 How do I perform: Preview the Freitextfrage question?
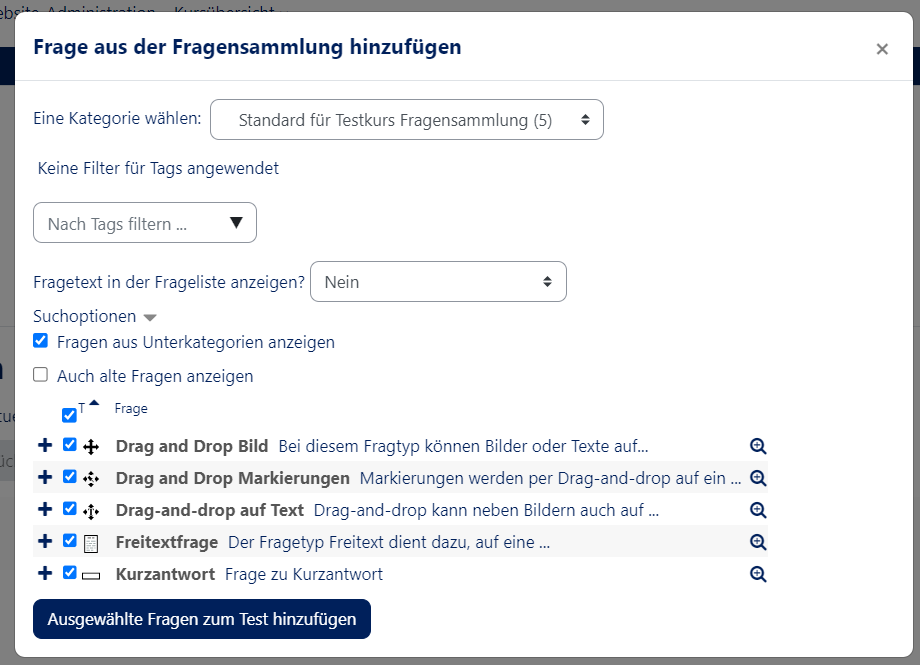coord(758,542)
